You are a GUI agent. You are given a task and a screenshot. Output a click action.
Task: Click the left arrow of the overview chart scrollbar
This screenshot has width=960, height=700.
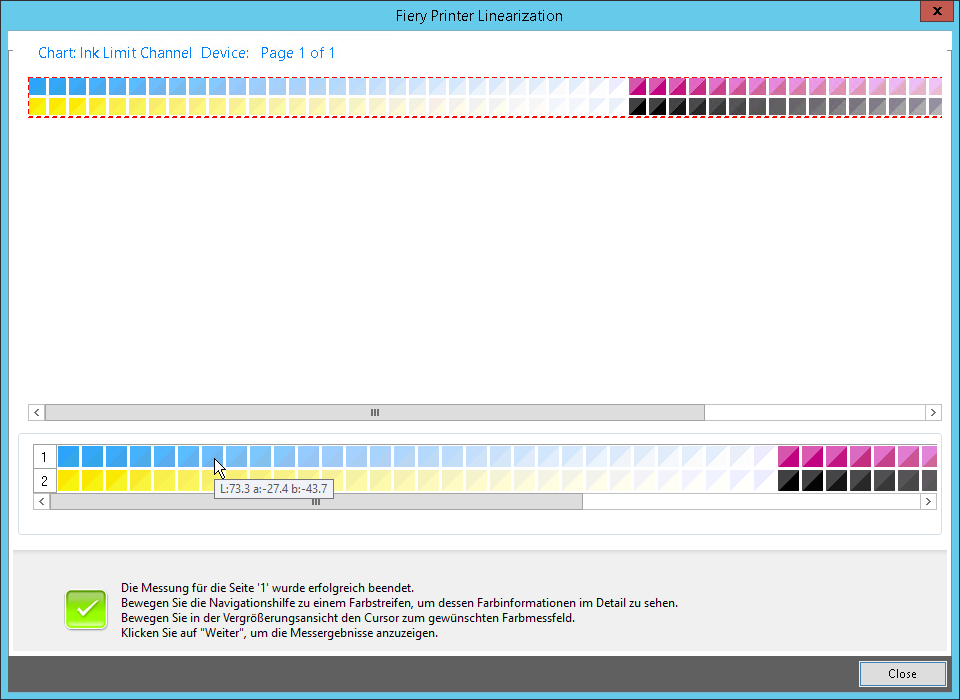(37, 412)
